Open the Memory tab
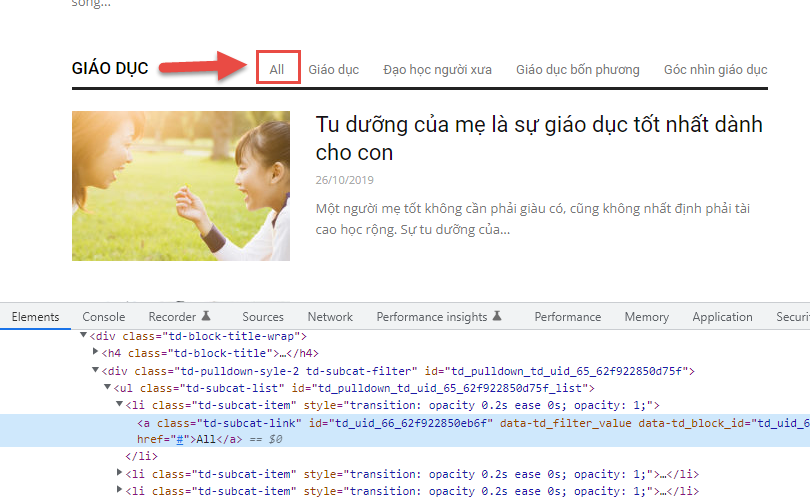This screenshot has height=502, width=810. [646, 317]
